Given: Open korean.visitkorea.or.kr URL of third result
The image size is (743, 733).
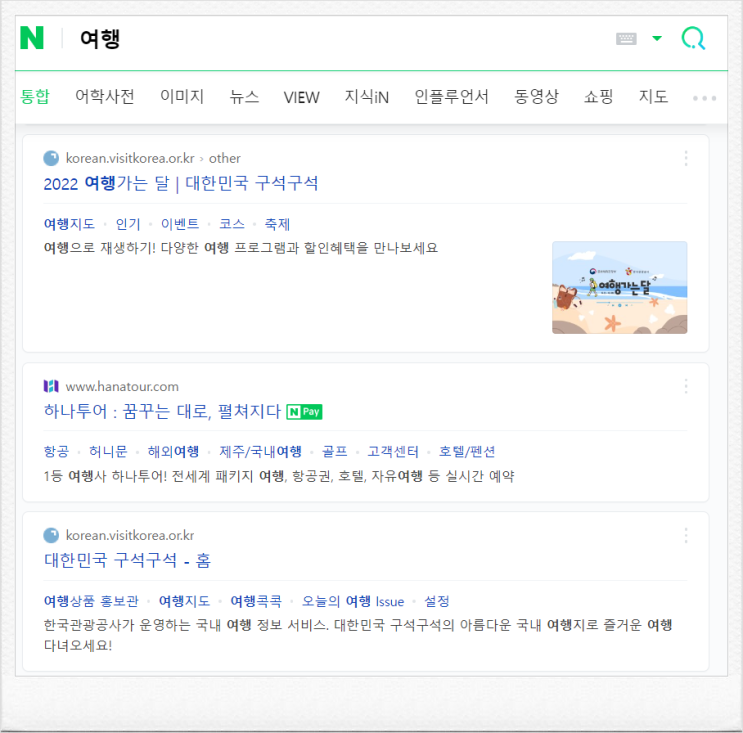Looking at the screenshot, I should point(130,535).
